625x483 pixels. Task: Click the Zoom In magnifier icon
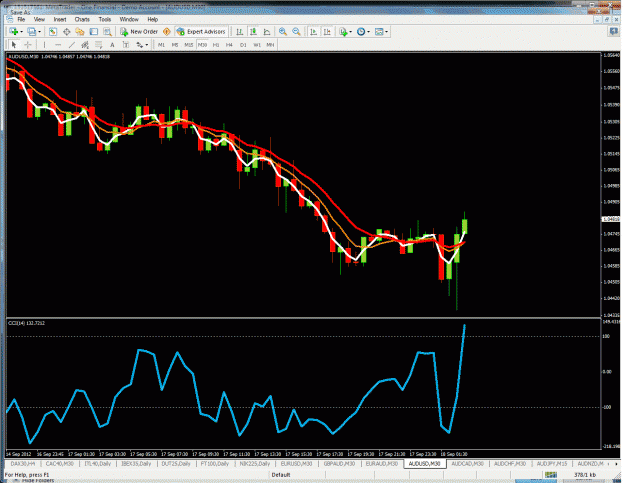click(x=283, y=32)
